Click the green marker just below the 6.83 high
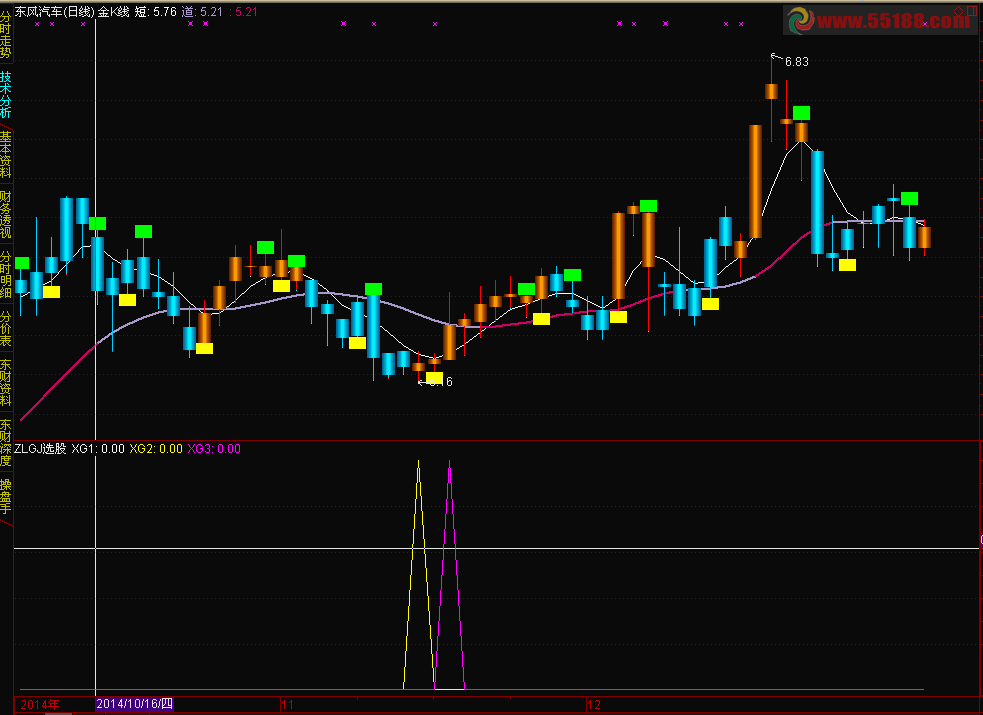 [801, 113]
